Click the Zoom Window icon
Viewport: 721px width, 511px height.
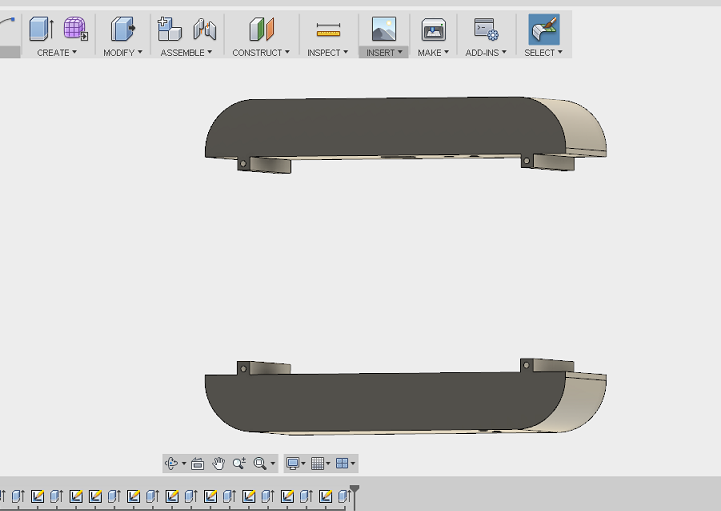[x=260, y=463]
